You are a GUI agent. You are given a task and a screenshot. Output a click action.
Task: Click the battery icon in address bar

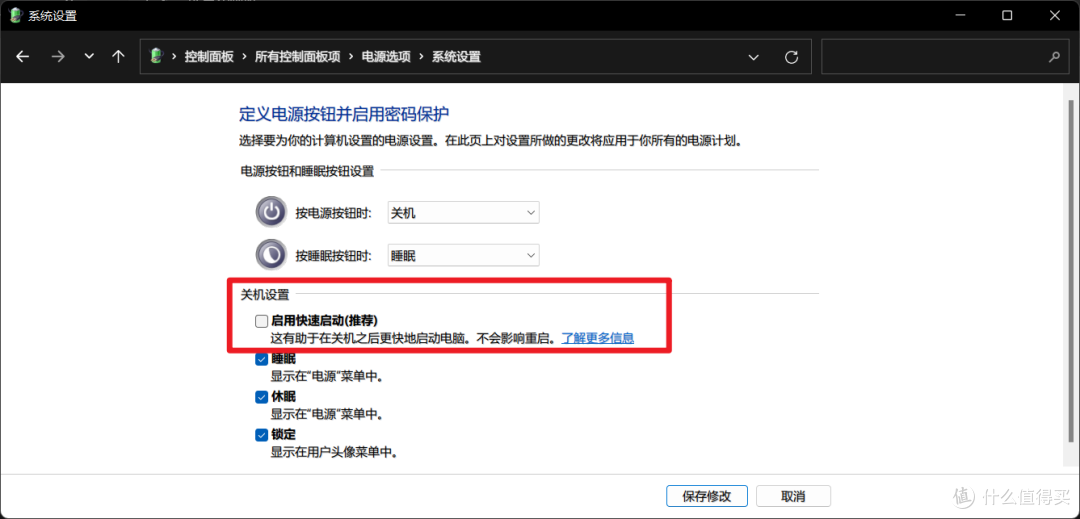(156, 56)
